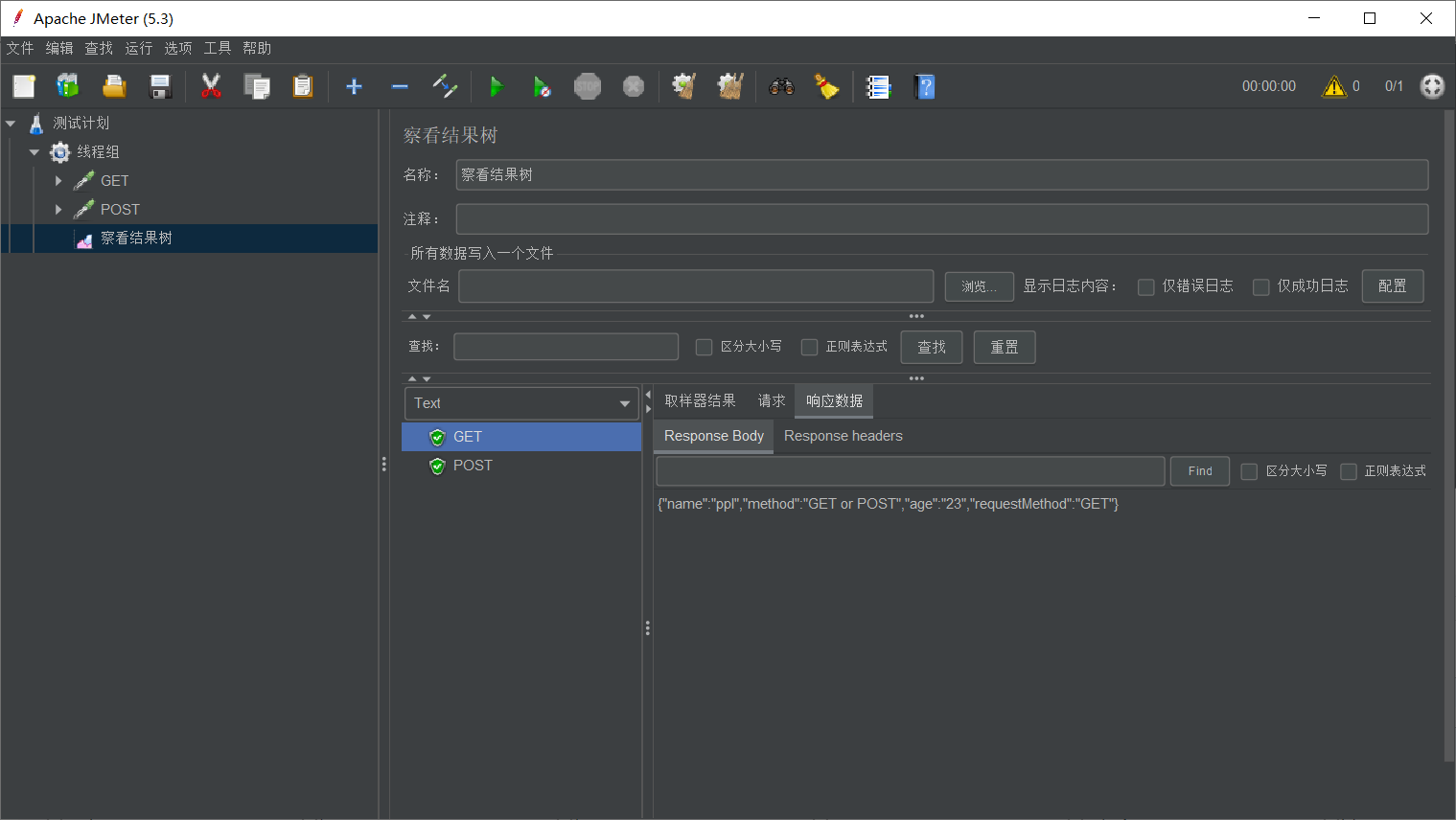Click the Find button
The height and width of the screenshot is (820, 1456).
click(1200, 471)
